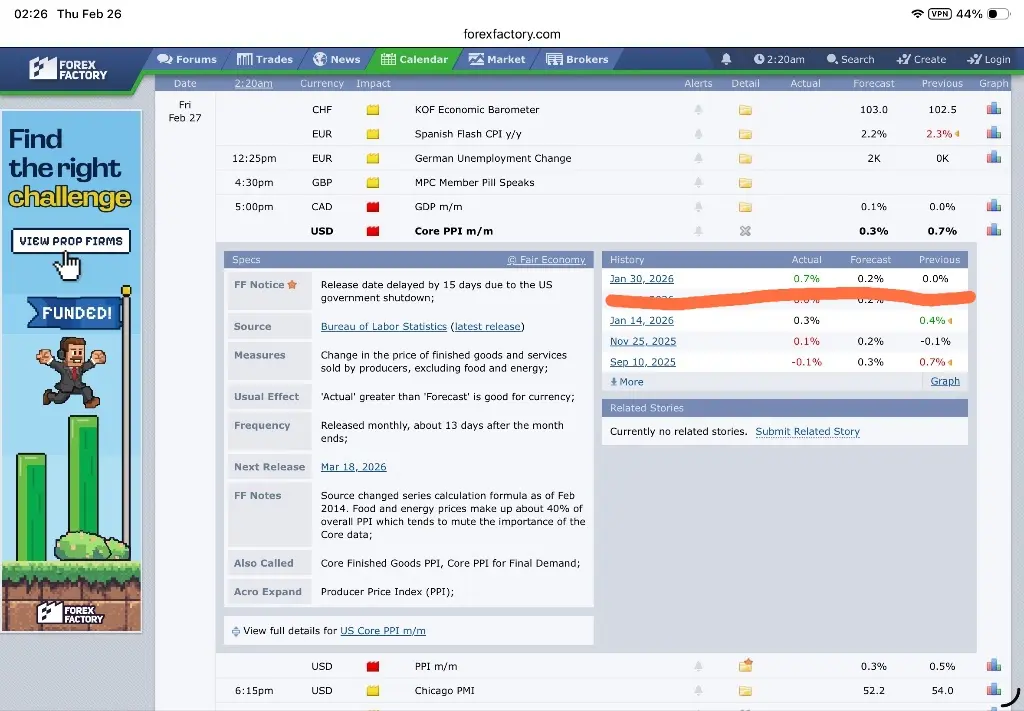
Task: Click revision arrow beside Spanish CPI previous 2.3%
Action: (957, 134)
